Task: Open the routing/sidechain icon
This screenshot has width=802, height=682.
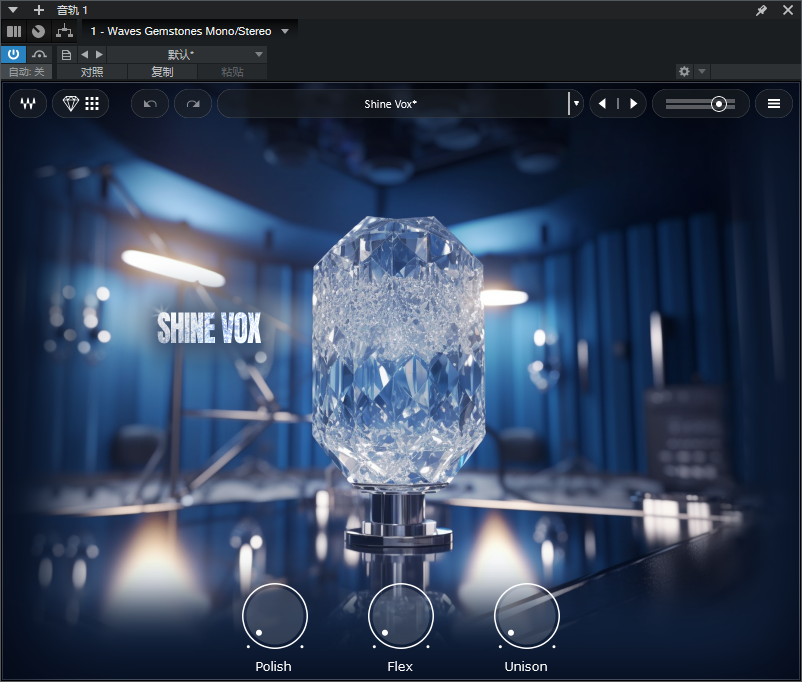Action: (x=65, y=31)
